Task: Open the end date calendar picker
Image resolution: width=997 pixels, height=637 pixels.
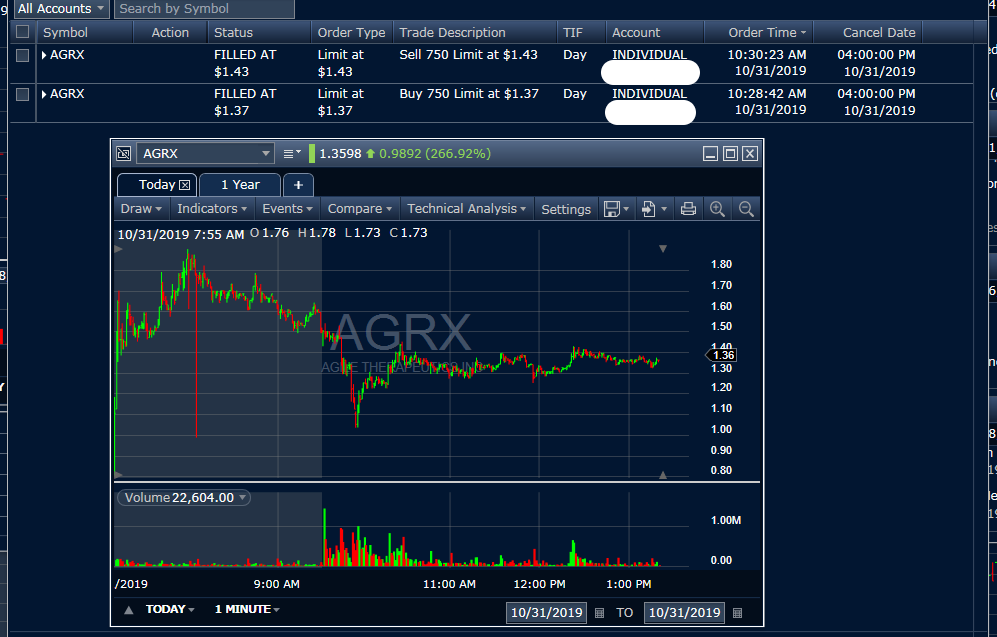Action: click(738, 613)
